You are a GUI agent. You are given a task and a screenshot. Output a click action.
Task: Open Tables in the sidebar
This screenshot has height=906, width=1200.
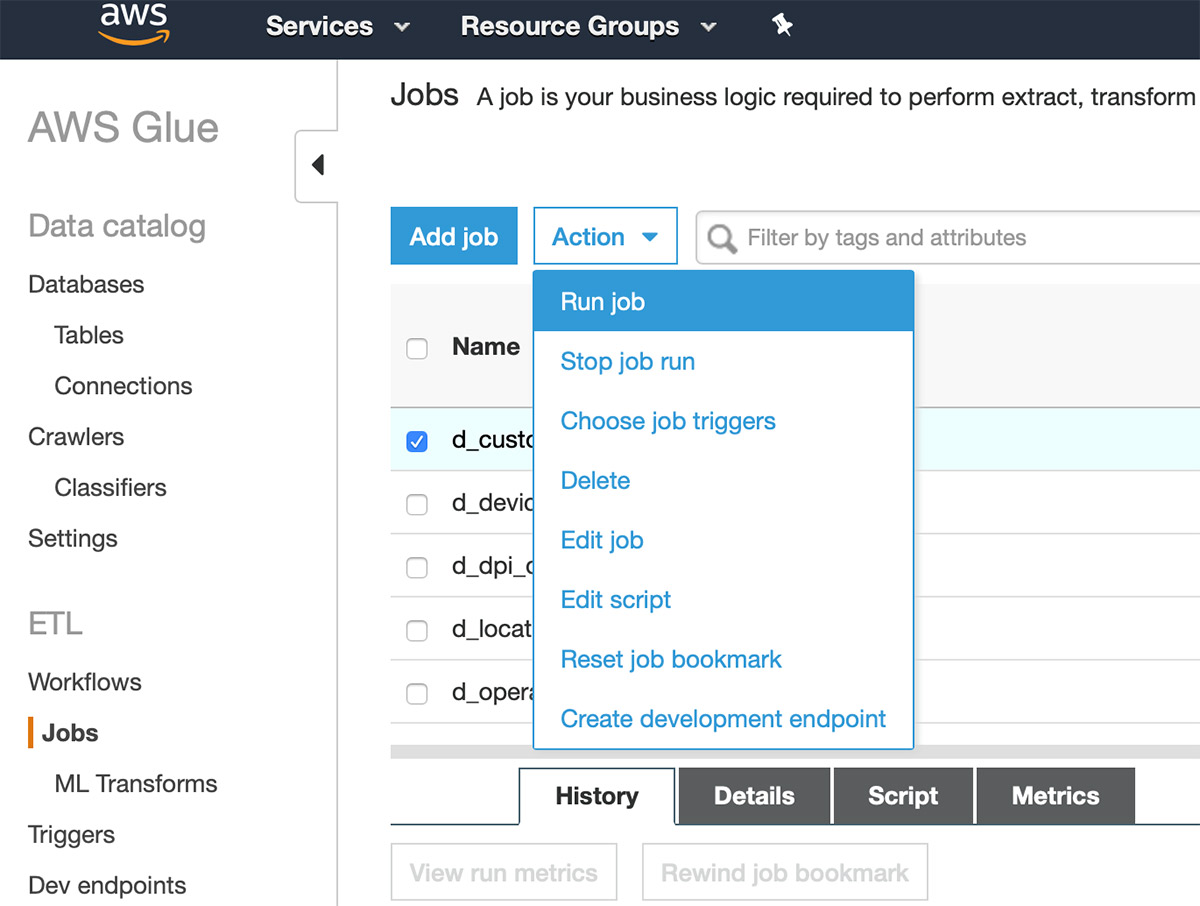(x=89, y=336)
